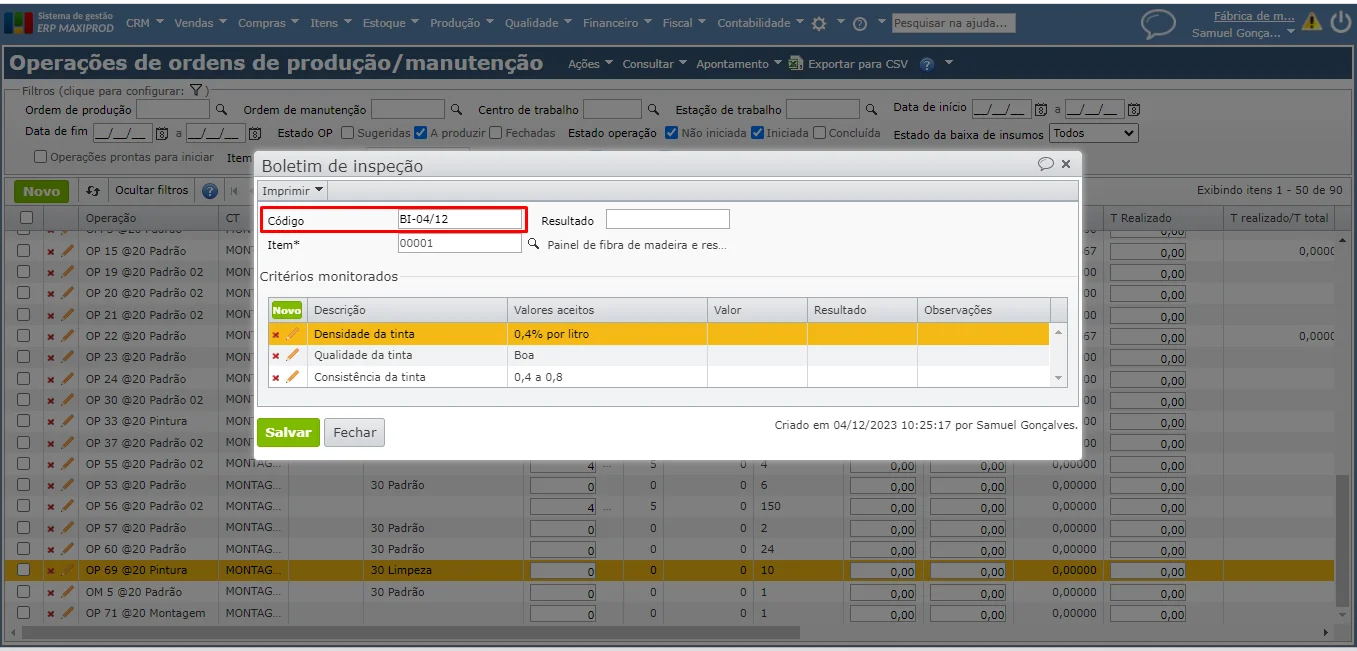Click the Fechar button
Image resolution: width=1357 pixels, height=651 pixels.
(x=354, y=432)
